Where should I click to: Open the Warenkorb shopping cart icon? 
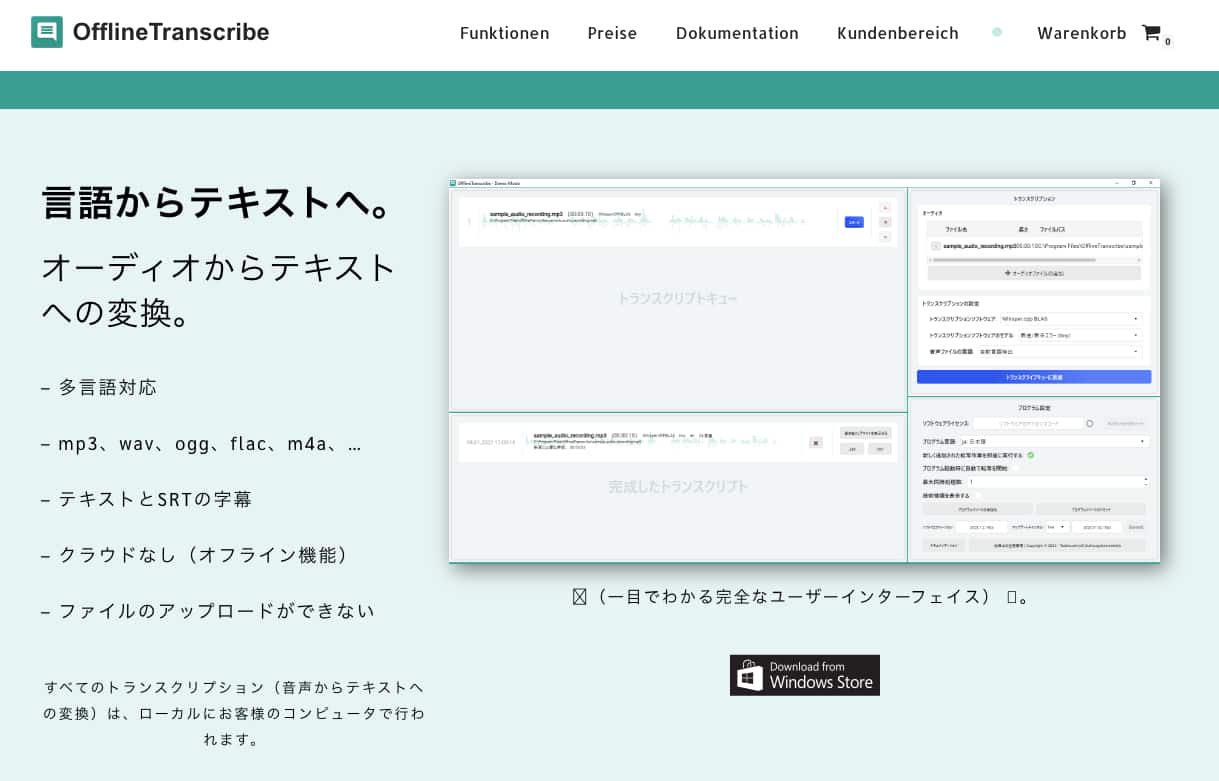click(x=1152, y=32)
